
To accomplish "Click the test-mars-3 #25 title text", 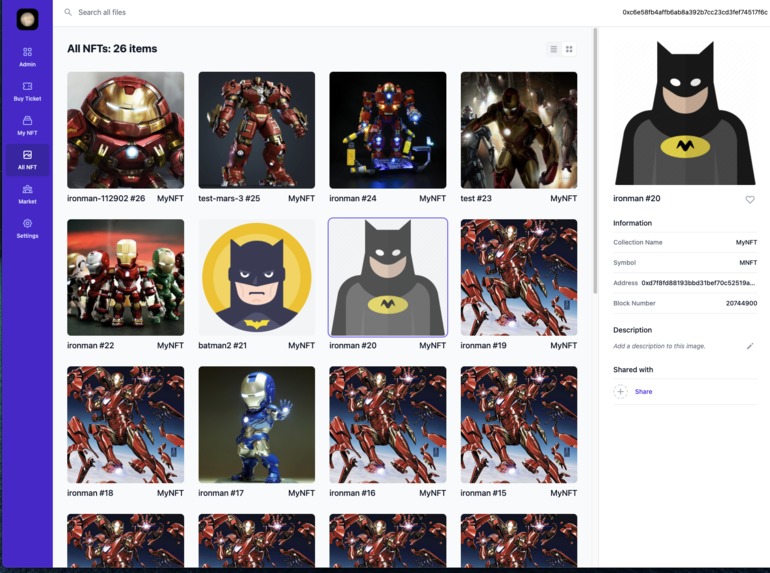I will pyautogui.click(x=229, y=198).
